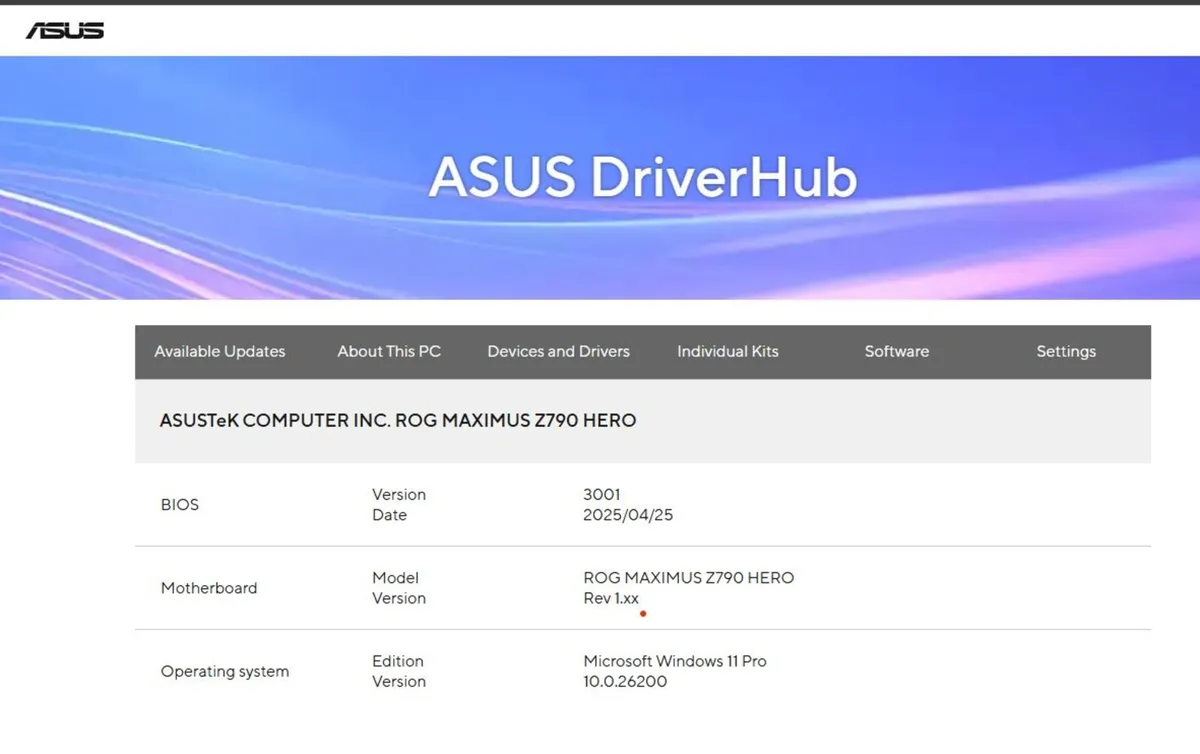Click the motherboard model value ROG MAXIMUS Z790 HERO
Screen dimensions: 1200x754
coord(688,578)
